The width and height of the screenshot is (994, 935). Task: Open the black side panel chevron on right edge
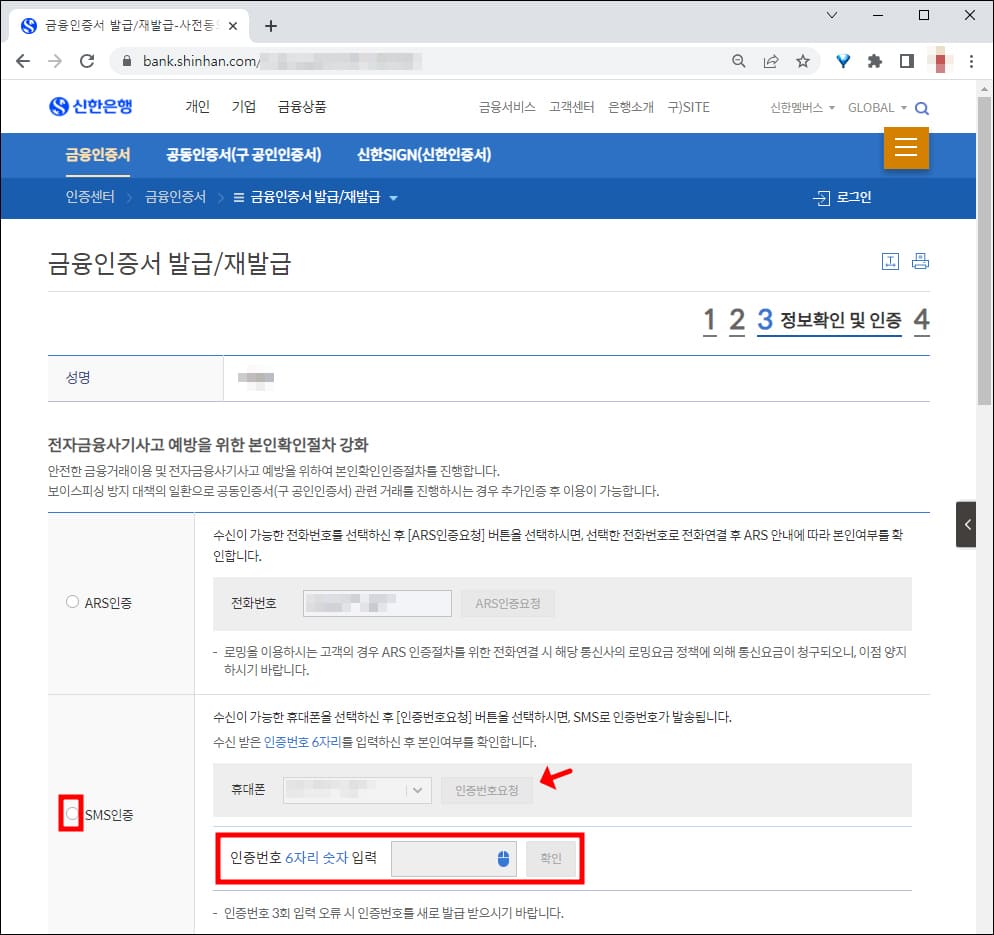pyautogui.click(x=966, y=524)
